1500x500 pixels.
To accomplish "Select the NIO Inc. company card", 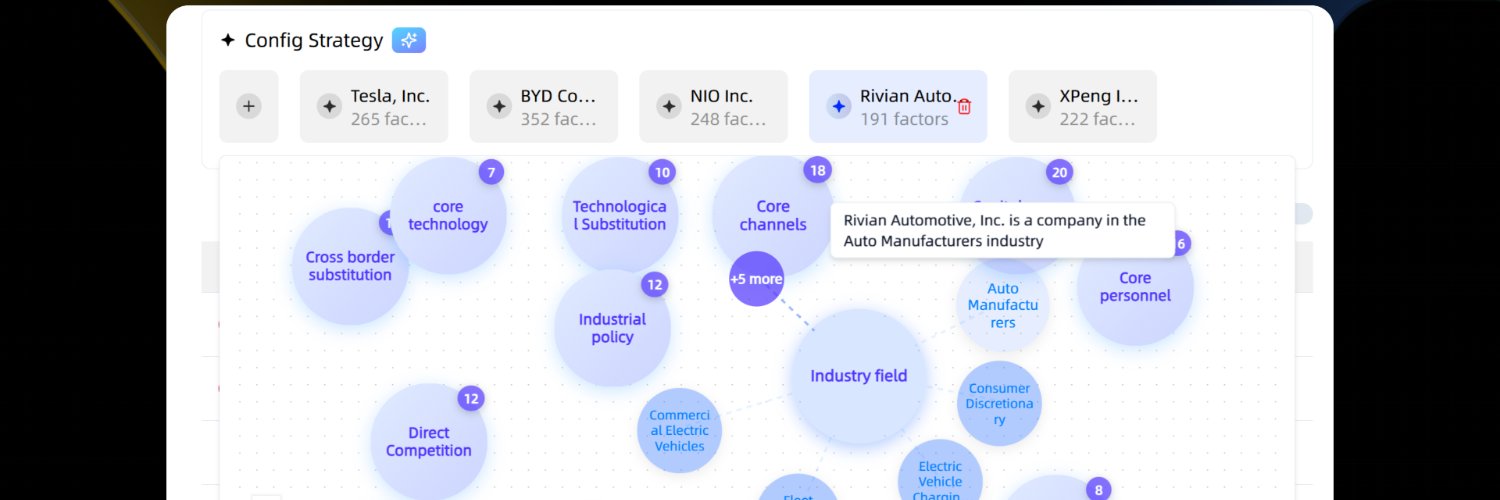I will click(x=714, y=106).
